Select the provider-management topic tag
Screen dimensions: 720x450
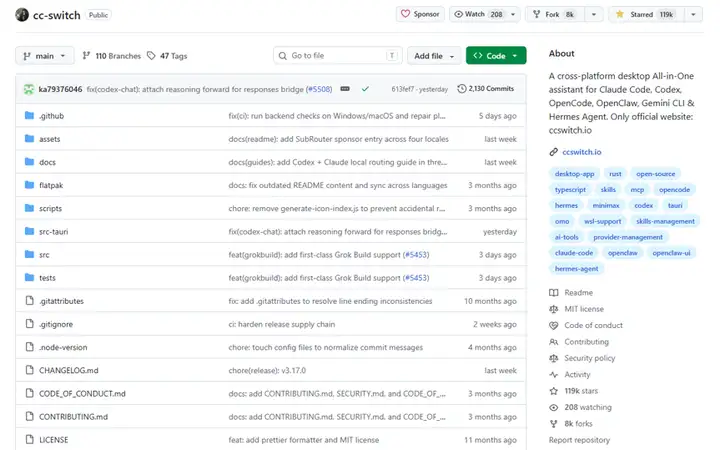(628, 237)
